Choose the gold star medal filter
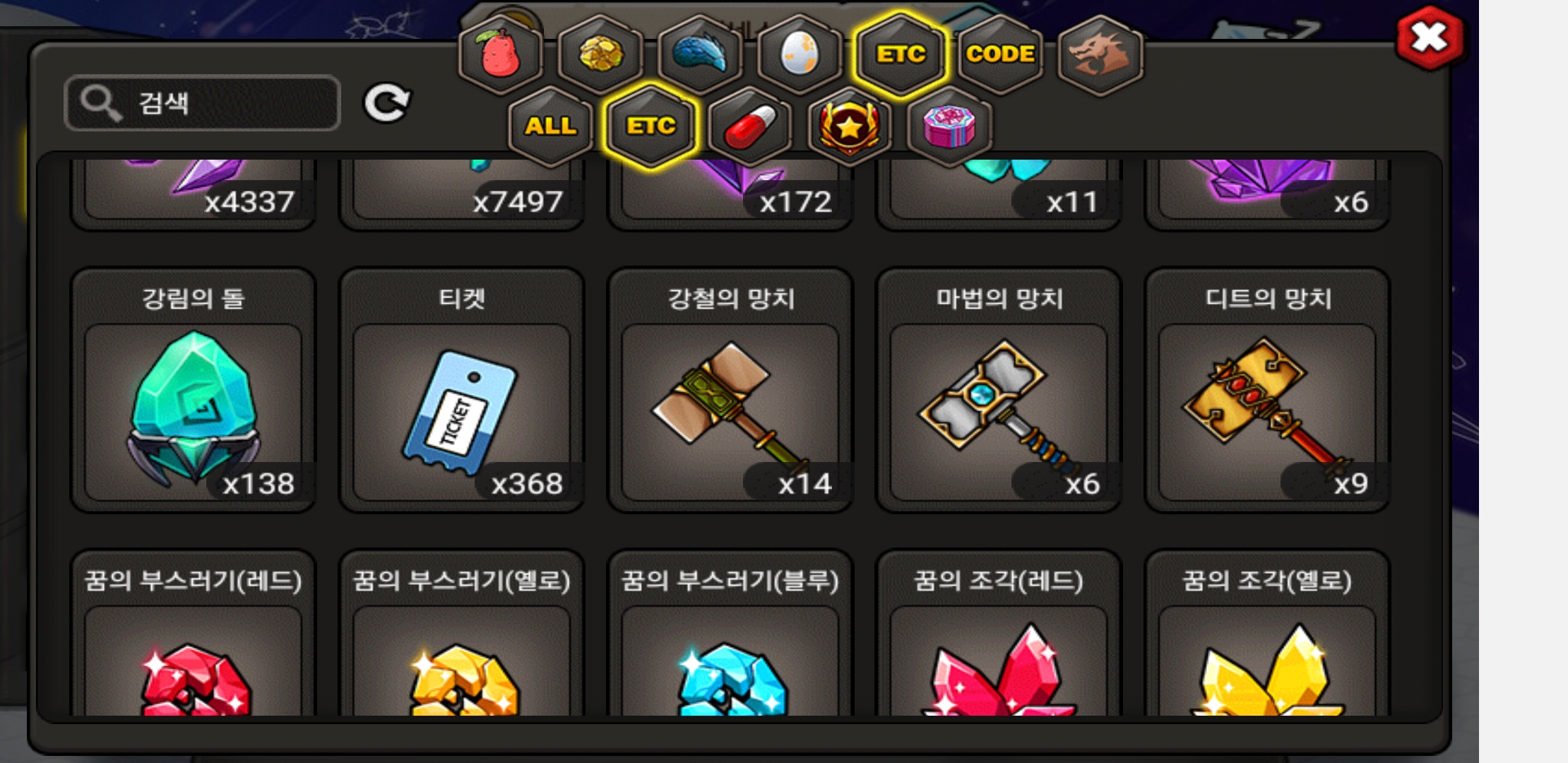This screenshot has width=1568, height=763. (x=850, y=126)
